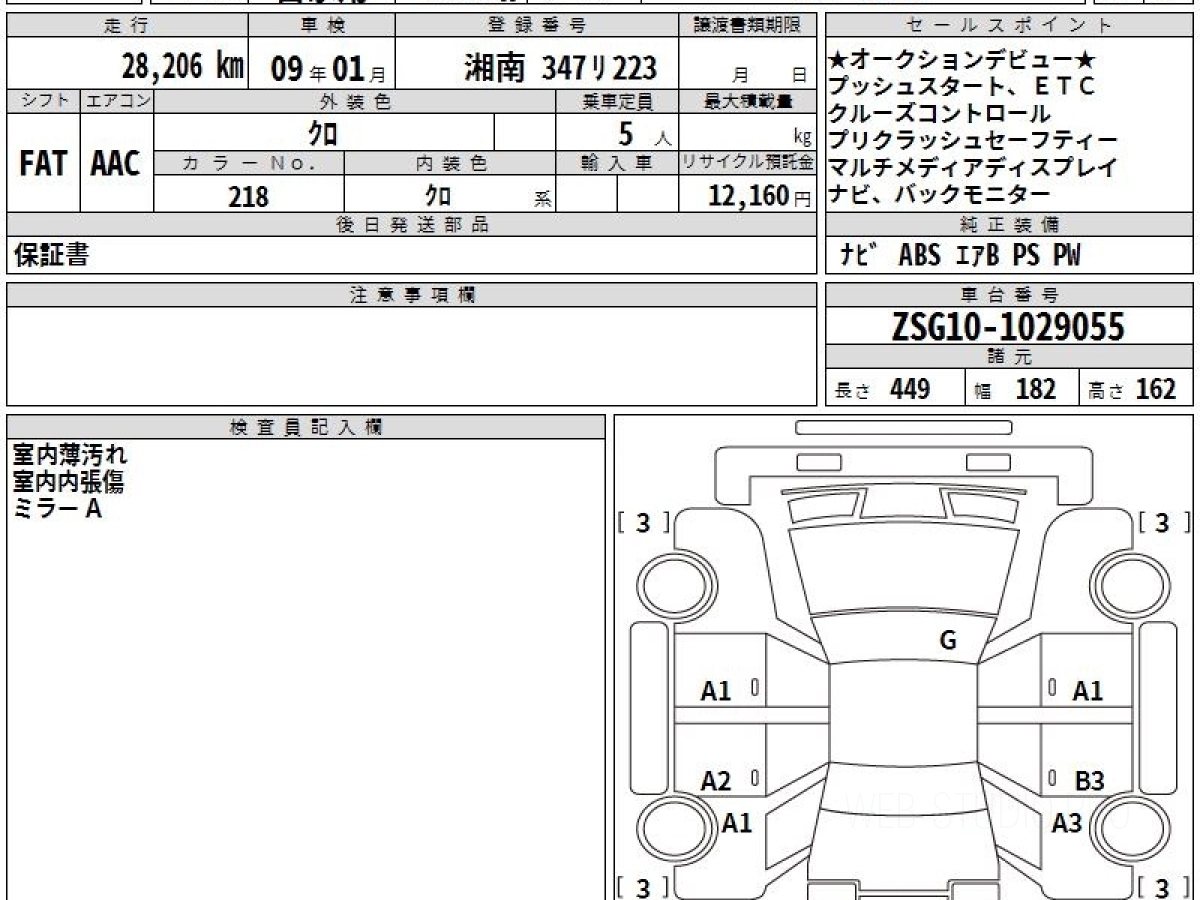Select the AAC air conditioner cell
This screenshot has height=900, width=1200.
pyautogui.click(x=116, y=164)
